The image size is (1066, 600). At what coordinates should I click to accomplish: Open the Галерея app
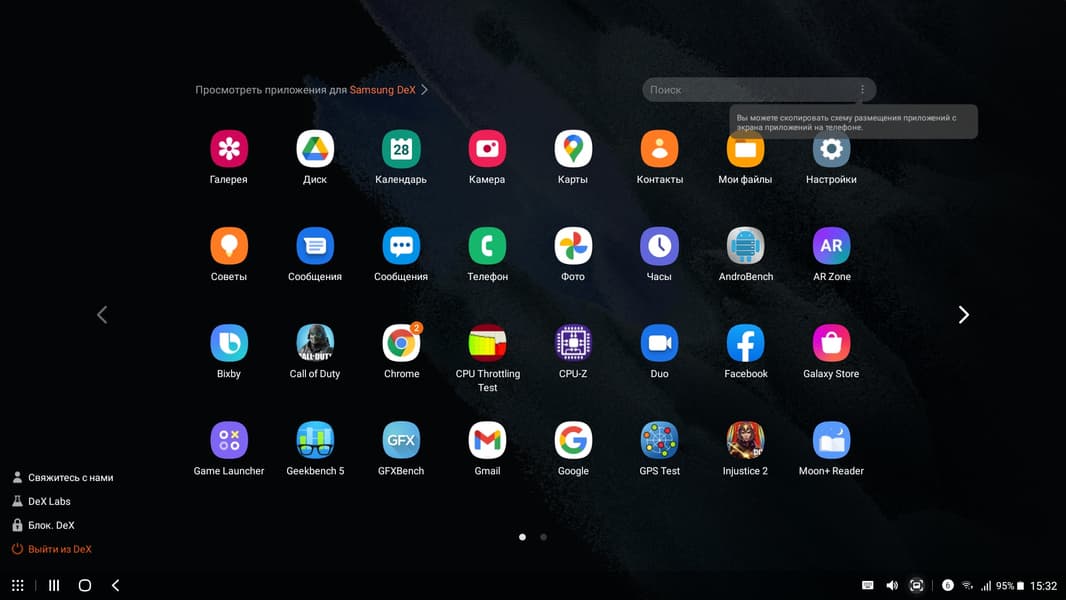(x=228, y=149)
